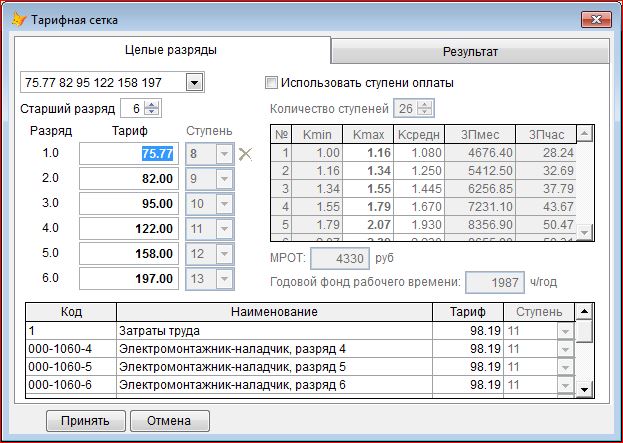Click the Старший разряд value field 6
Screen dimensions: 623x443
pos(133,108)
